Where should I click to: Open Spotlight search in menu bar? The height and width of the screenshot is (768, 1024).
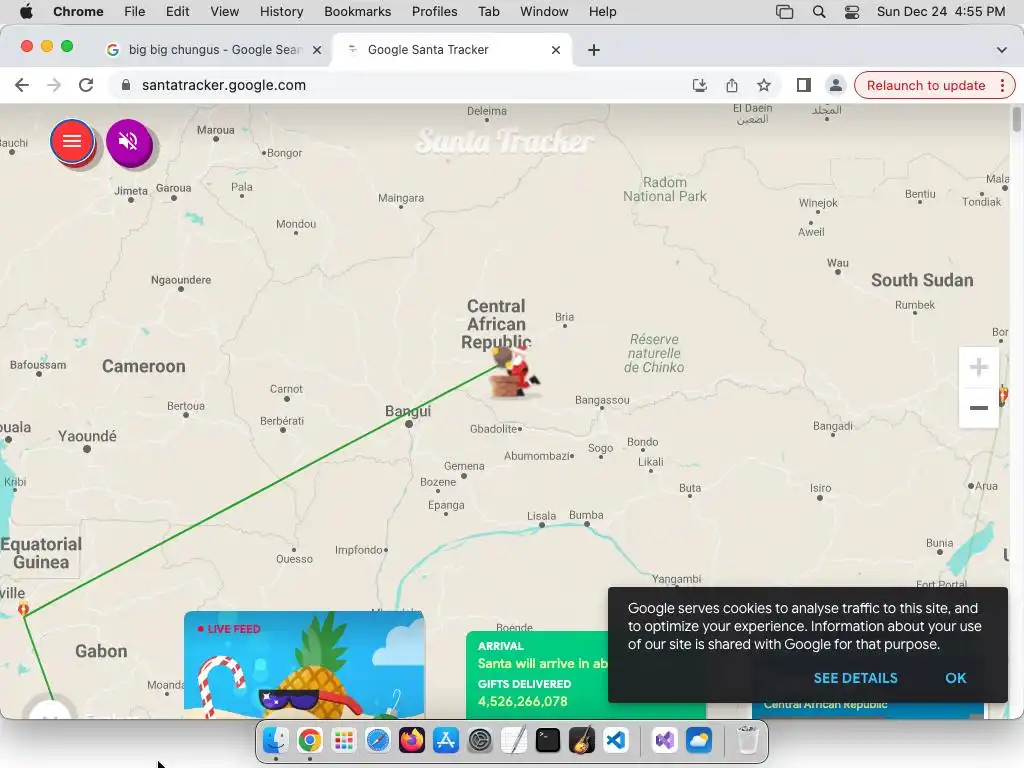click(x=818, y=11)
